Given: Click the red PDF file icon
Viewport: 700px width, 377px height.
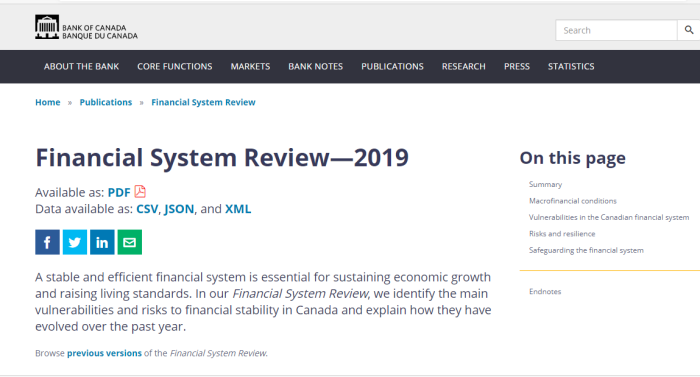Looking at the screenshot, I should pyautogui.click(x=140, y=192).
